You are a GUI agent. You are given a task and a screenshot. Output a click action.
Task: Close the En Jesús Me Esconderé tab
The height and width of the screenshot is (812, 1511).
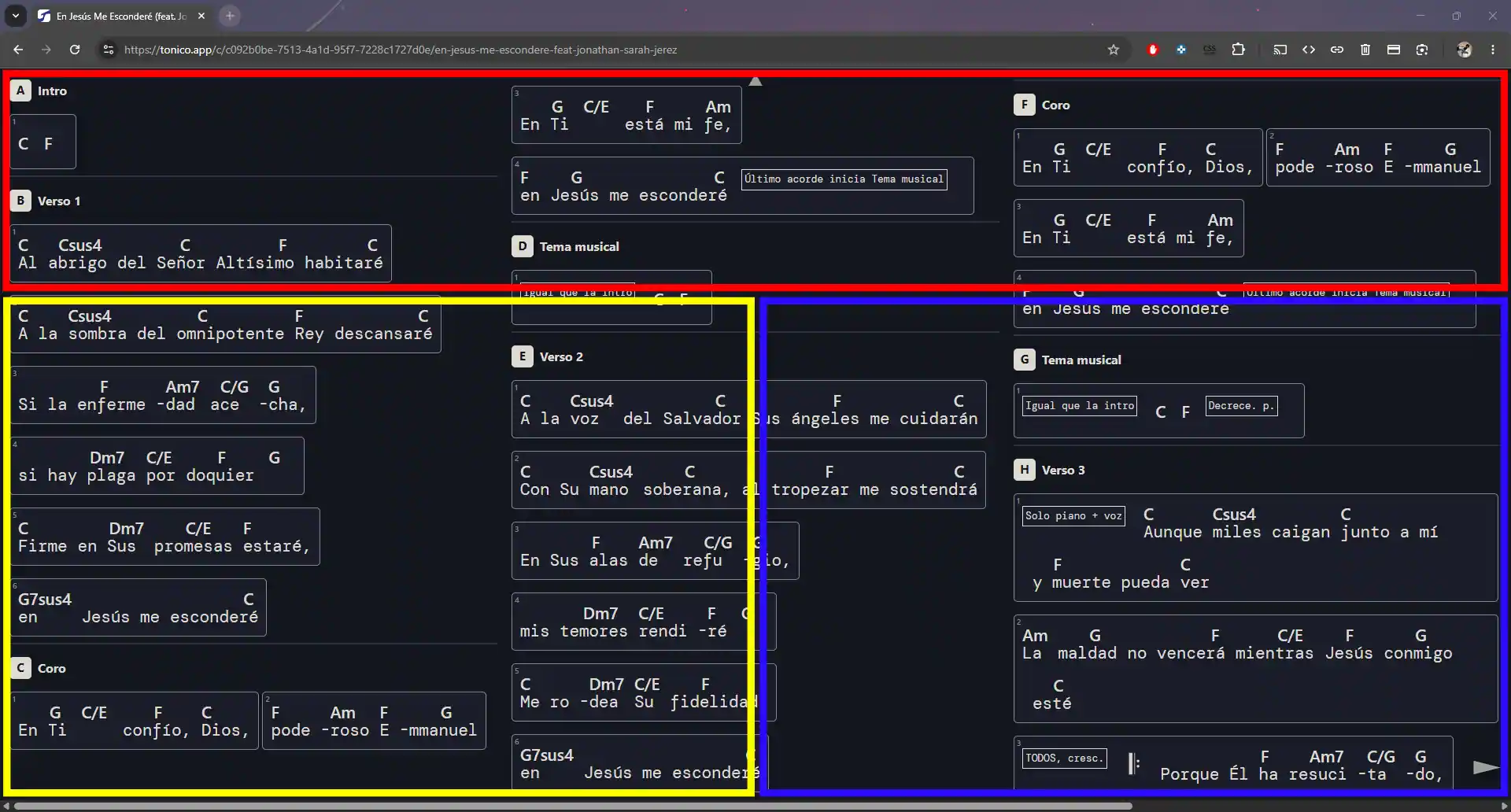coord(201,16)
